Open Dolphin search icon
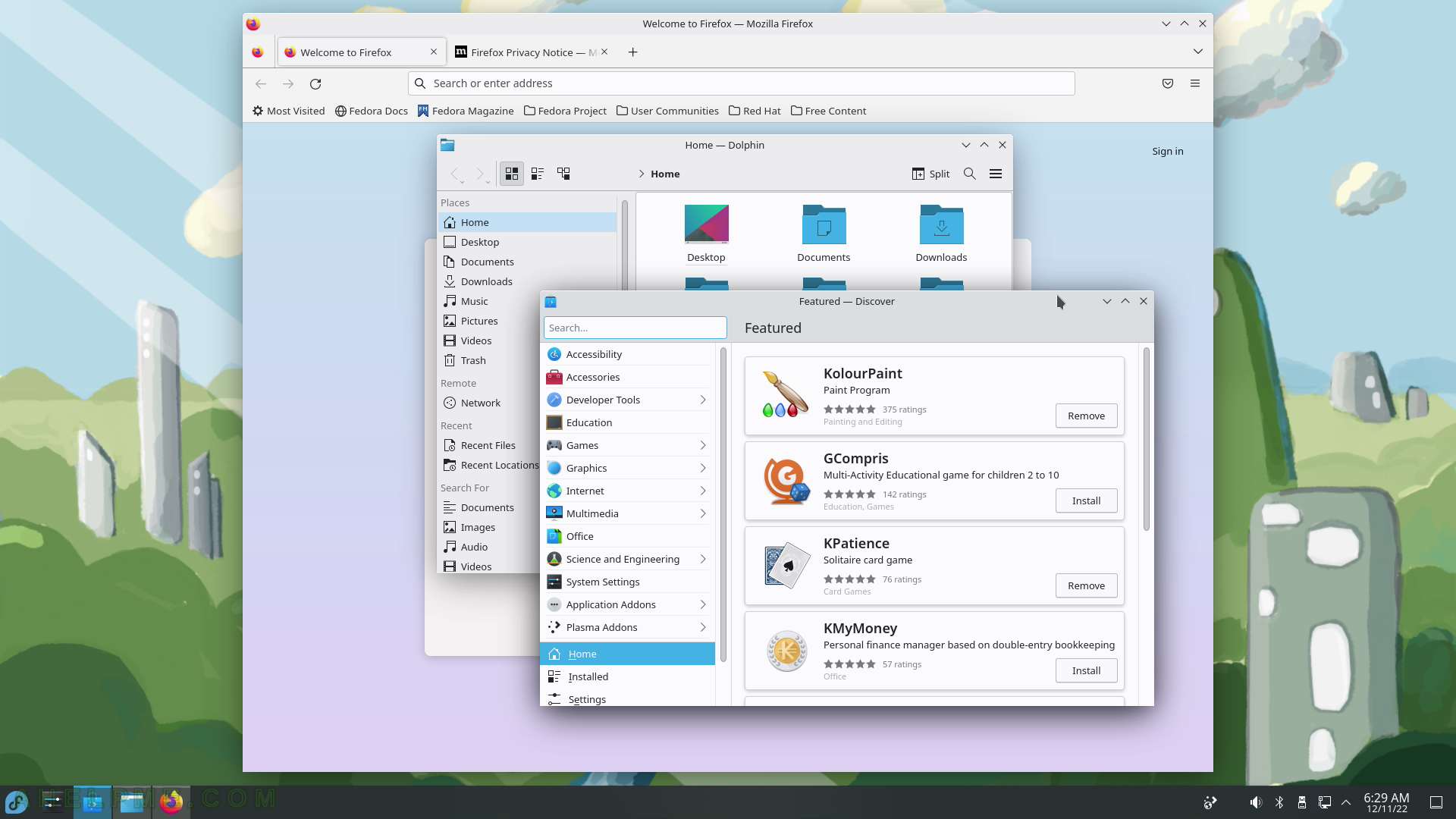1456x819 pixels. point(969,174)
